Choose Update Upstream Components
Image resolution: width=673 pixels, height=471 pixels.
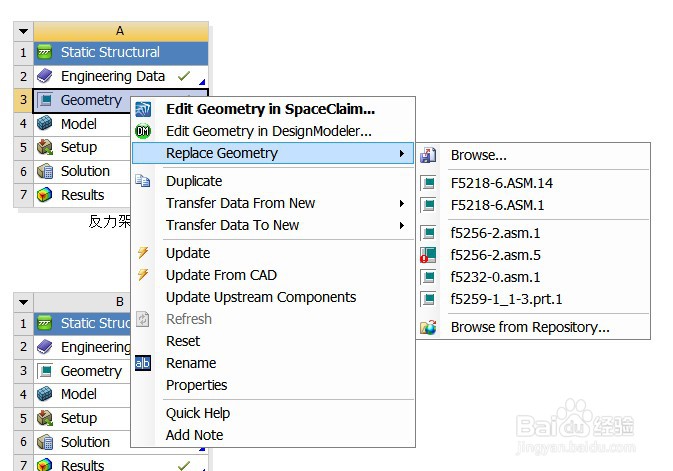pos(273,297)
